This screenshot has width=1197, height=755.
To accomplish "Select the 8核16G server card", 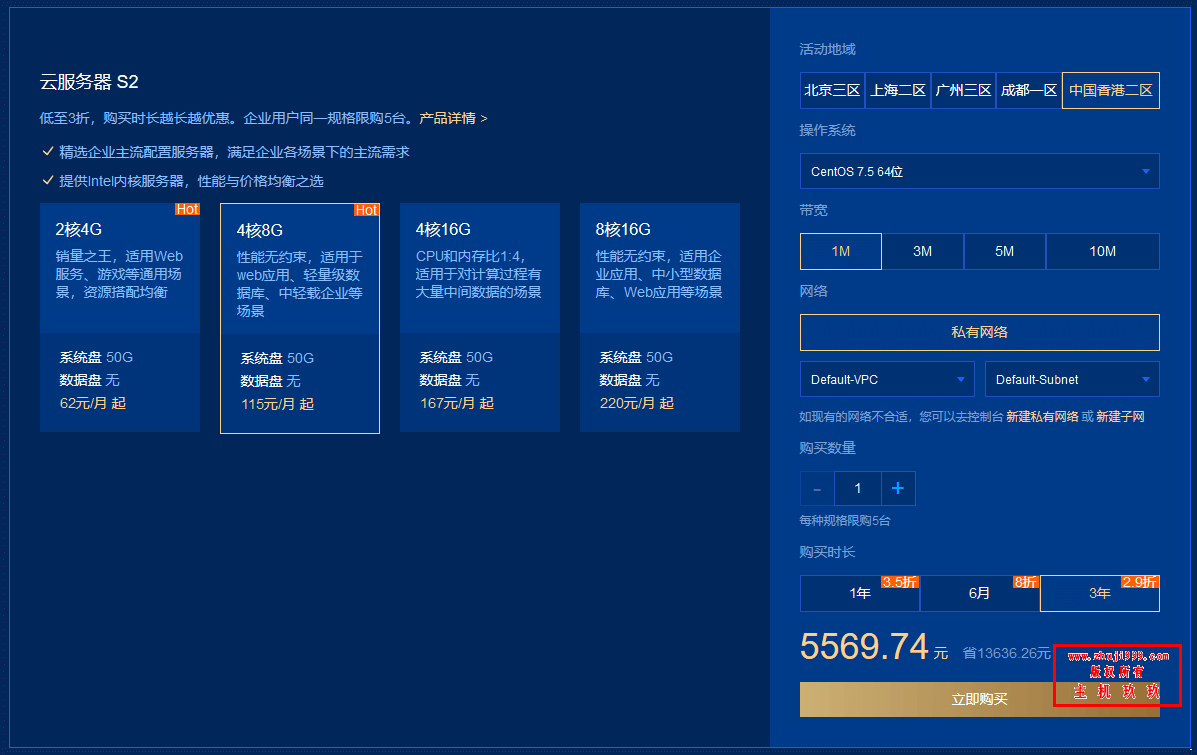I will pyautogui.click(x=660, y=318).
